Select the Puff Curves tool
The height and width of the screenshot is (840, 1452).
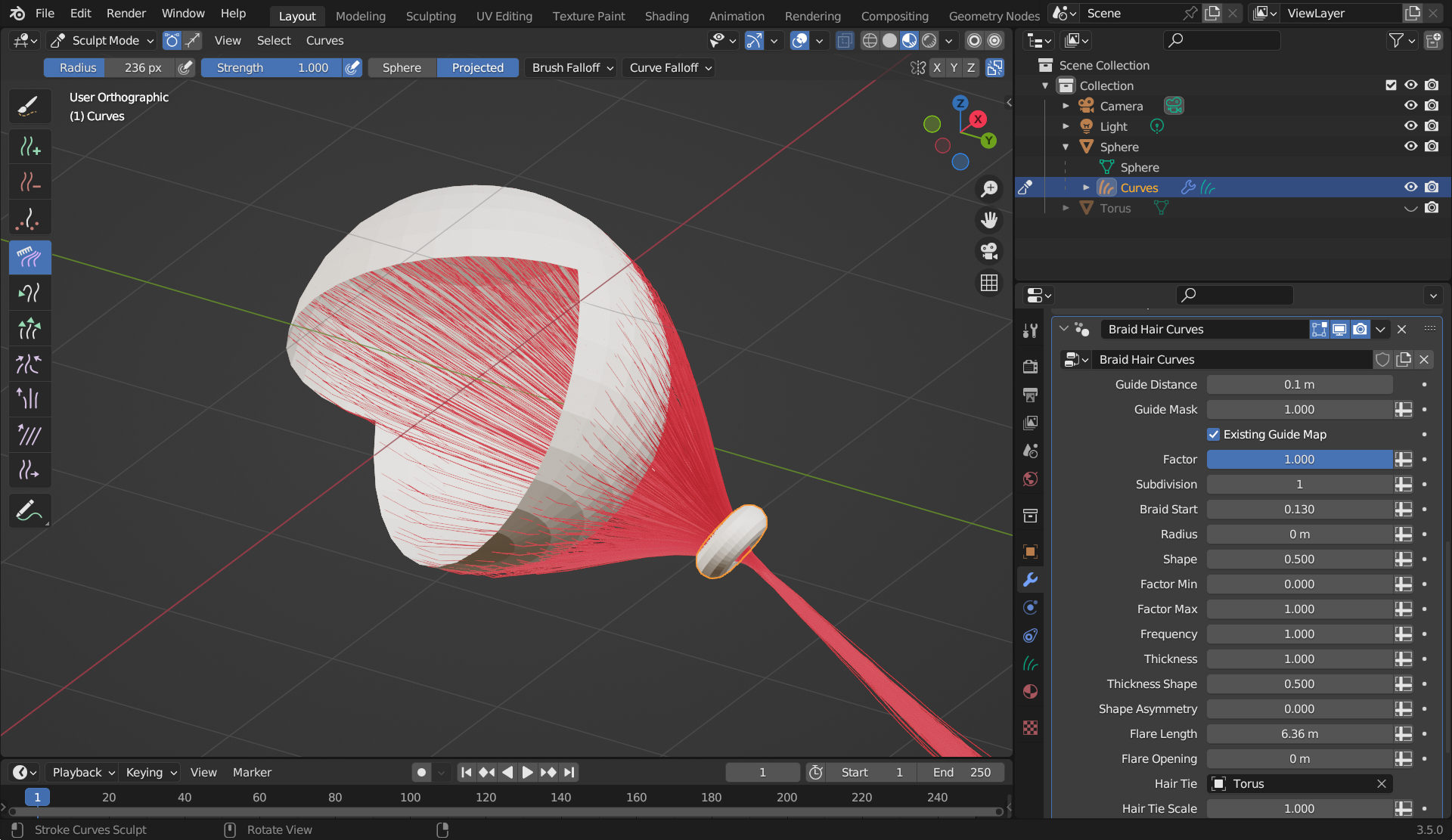tap(29, 399)
